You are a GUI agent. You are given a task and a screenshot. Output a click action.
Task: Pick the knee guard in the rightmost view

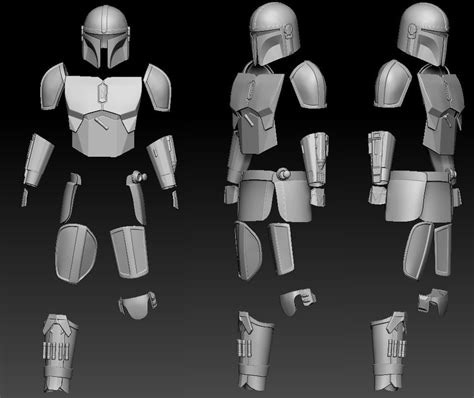coord(433,302)
